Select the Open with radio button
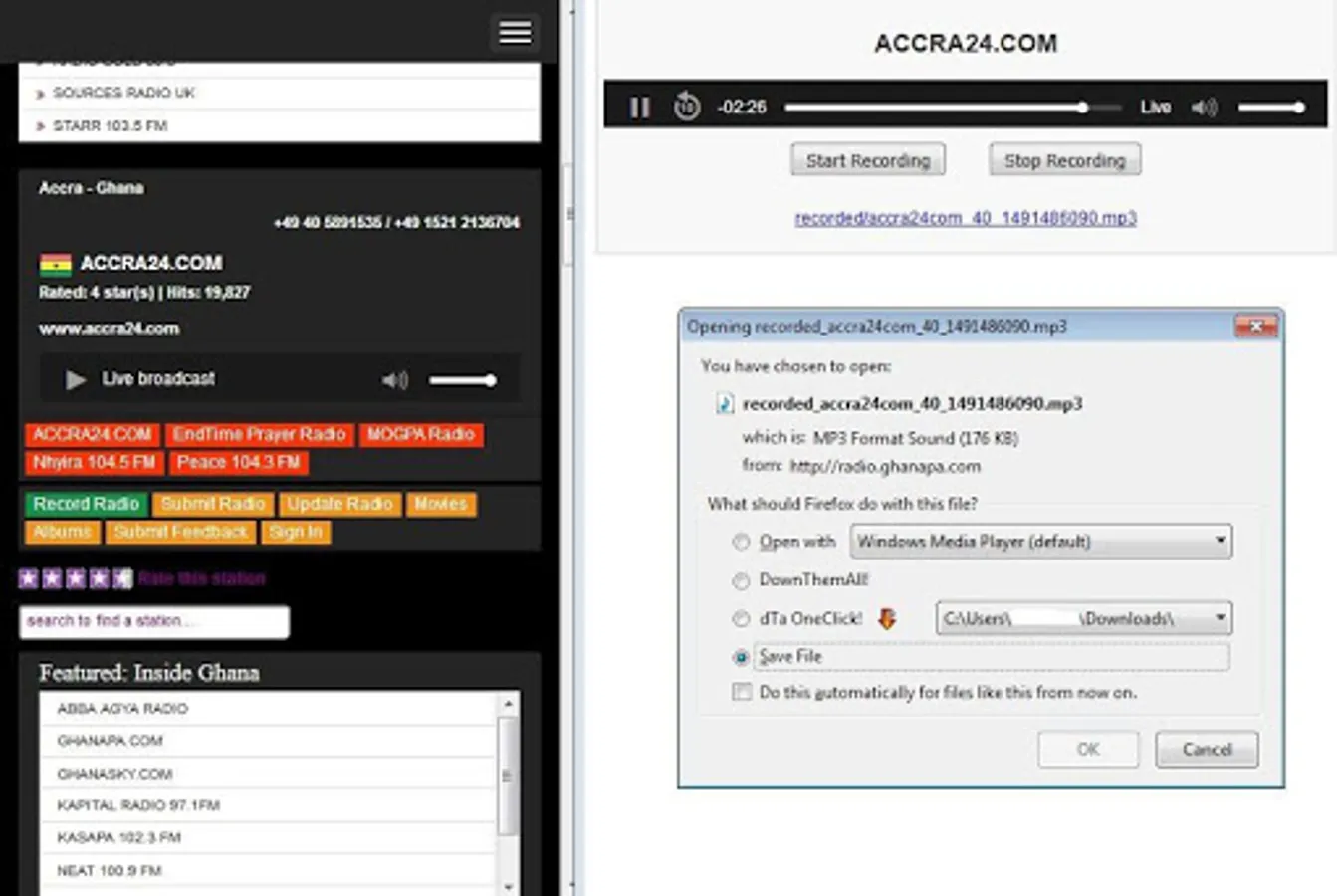Viewport: 1337px width, 896px height. pyautogui.click(x=741, y=542)
